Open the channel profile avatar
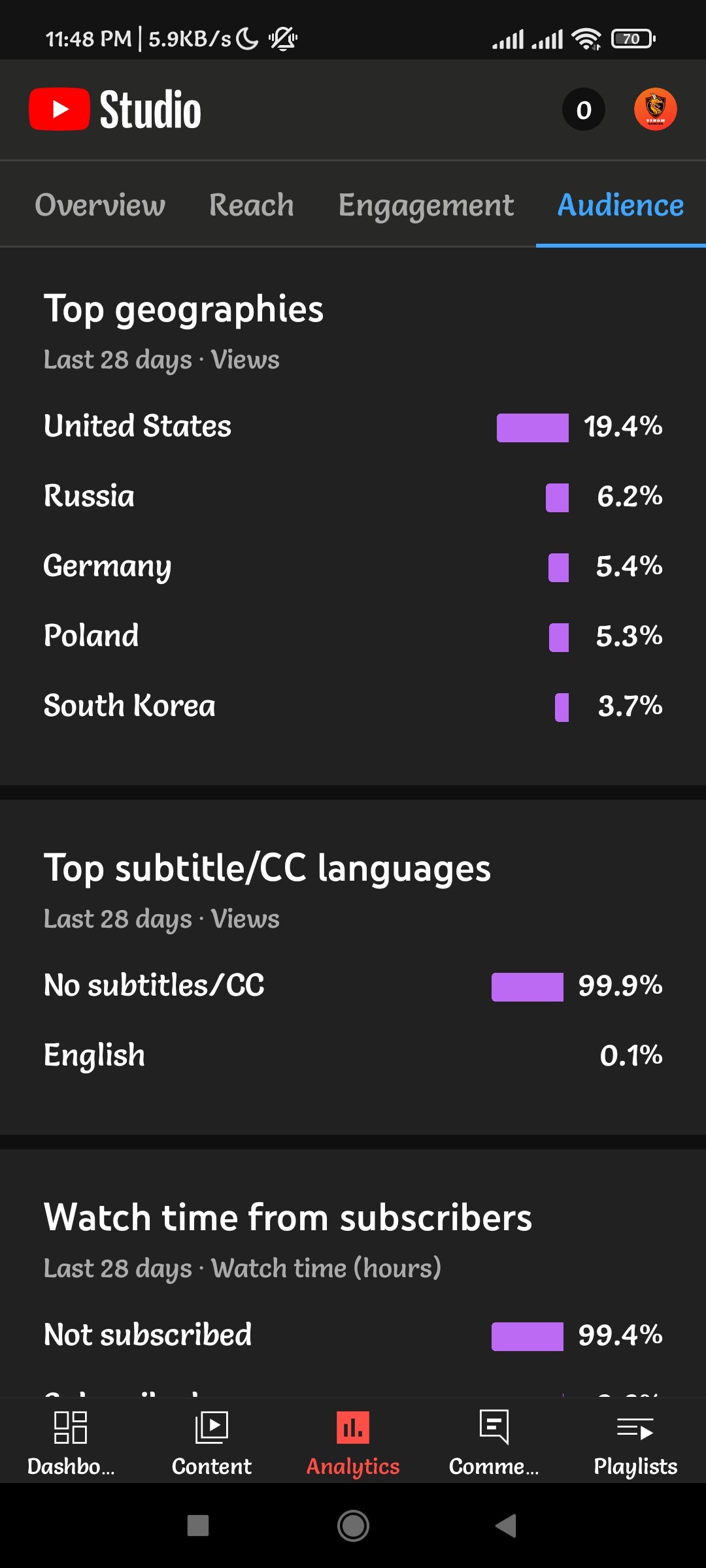This screenshot has height=1568, width=706. [x=655, y=109]
